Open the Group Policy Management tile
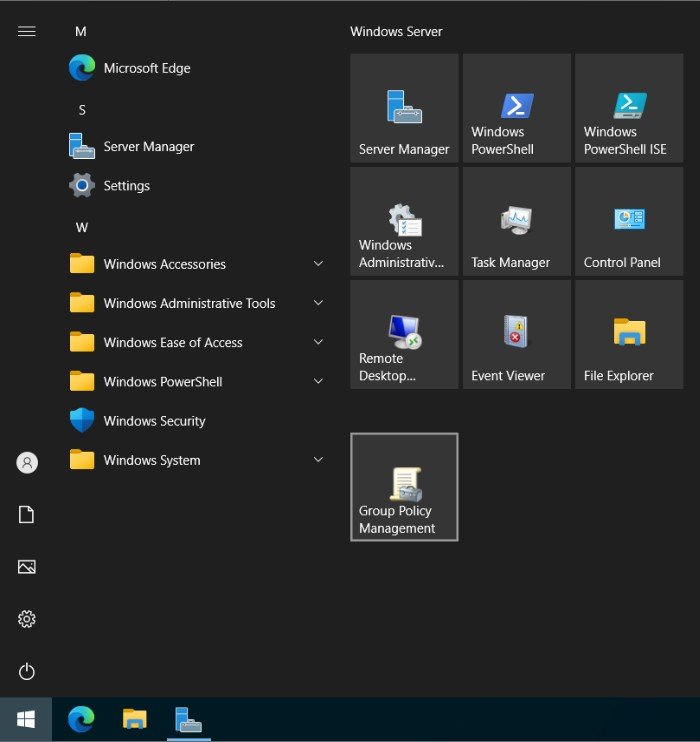This screenshot has height=742, width=700. pos(404,487)
